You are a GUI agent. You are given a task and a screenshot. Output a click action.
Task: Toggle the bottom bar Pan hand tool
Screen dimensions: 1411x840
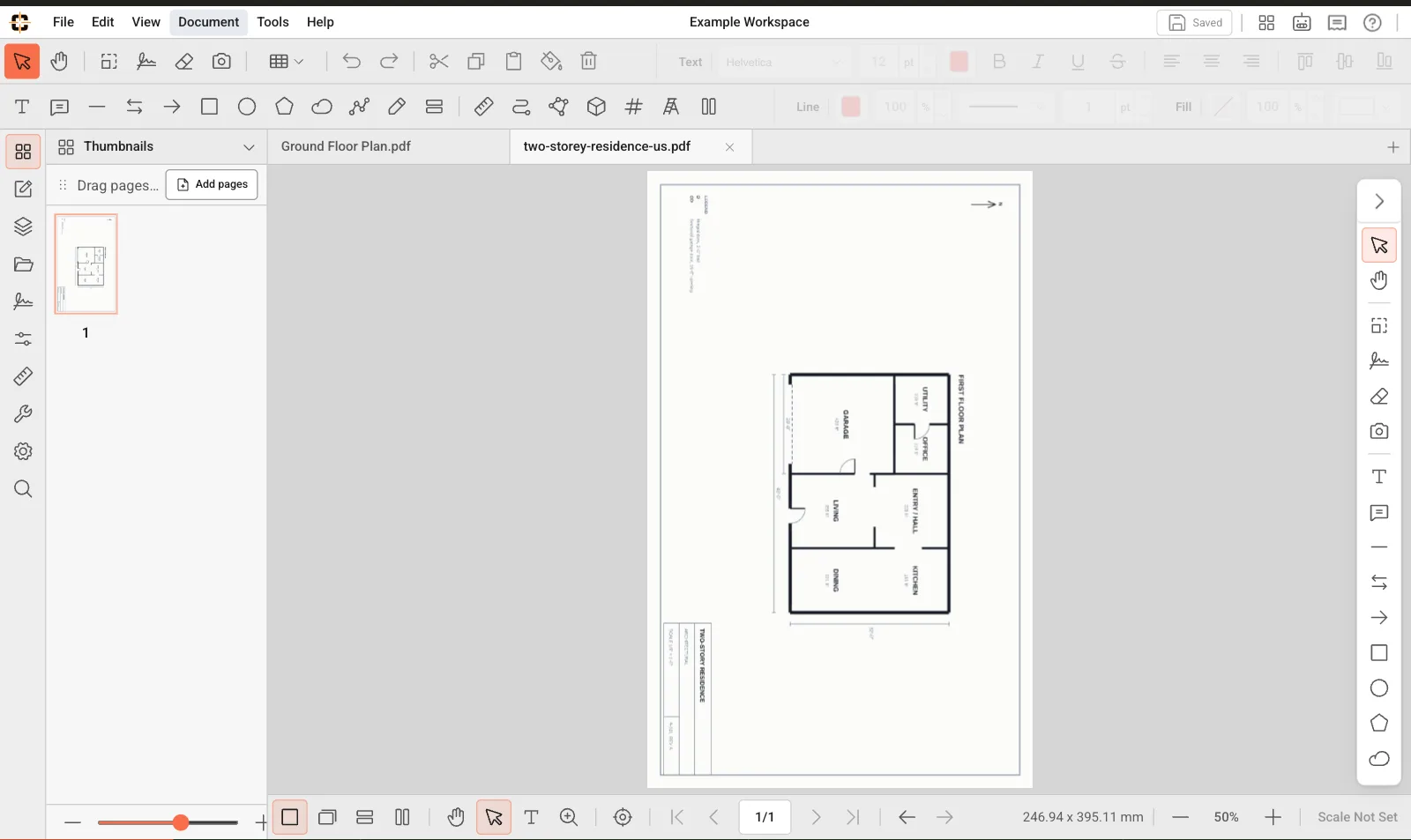point(455,817)
